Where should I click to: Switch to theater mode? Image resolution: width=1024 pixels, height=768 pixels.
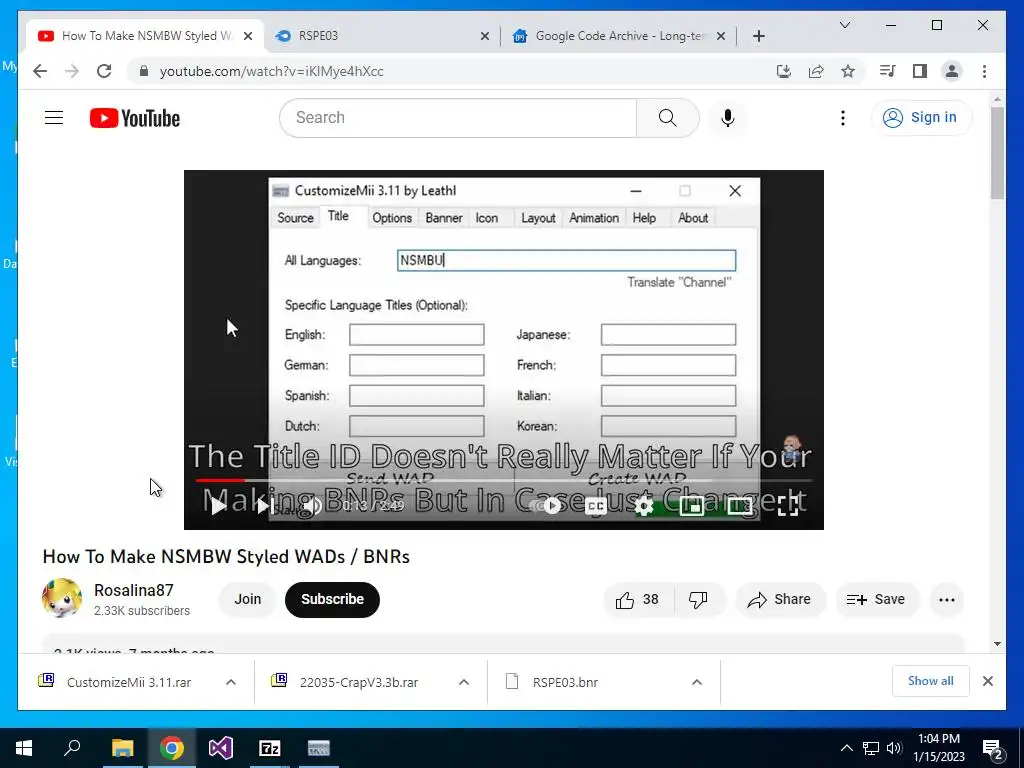(x=739, y=505)
